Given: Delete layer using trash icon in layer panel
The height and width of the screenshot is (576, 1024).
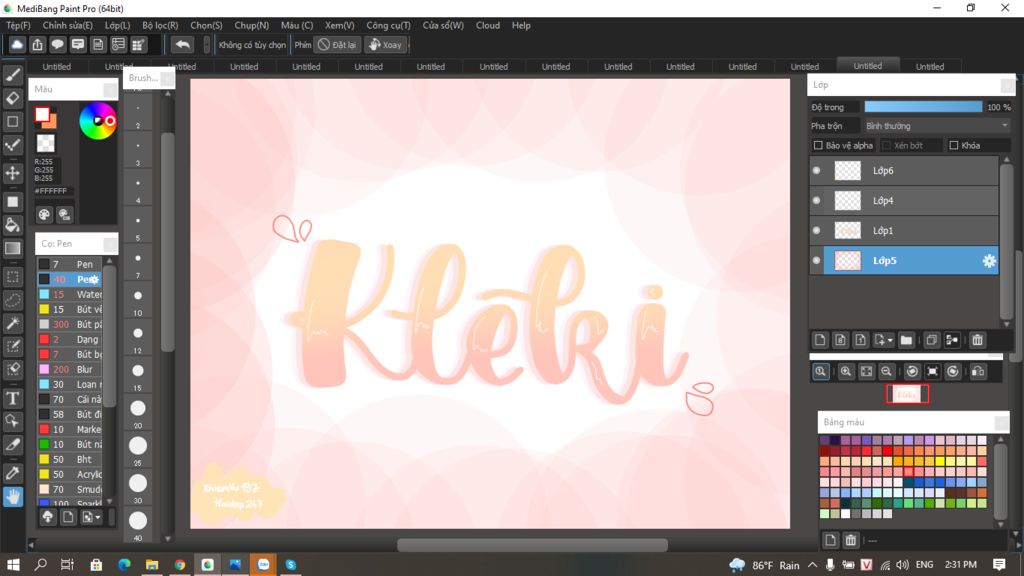Looking at the screenshot, I should tap(977, 340).
